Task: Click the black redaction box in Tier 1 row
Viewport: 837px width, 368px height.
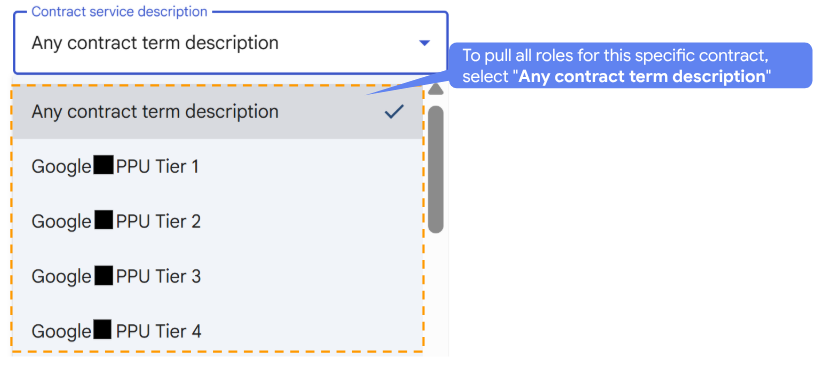Action: pos(104,165)
